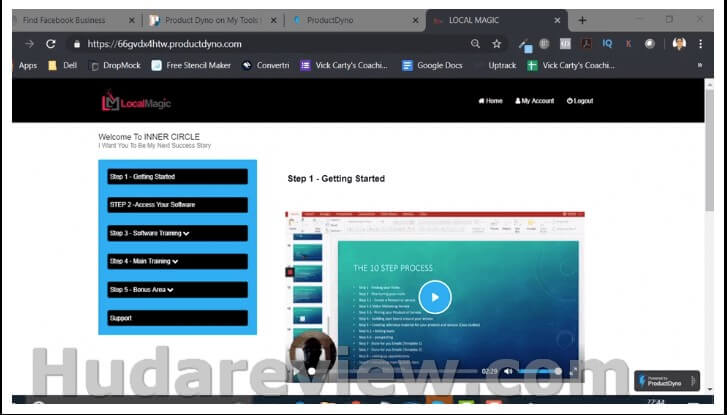Screen dimensions: 727x415
Task: Click the padlock site info icon
Action: [x=77, y=44]
